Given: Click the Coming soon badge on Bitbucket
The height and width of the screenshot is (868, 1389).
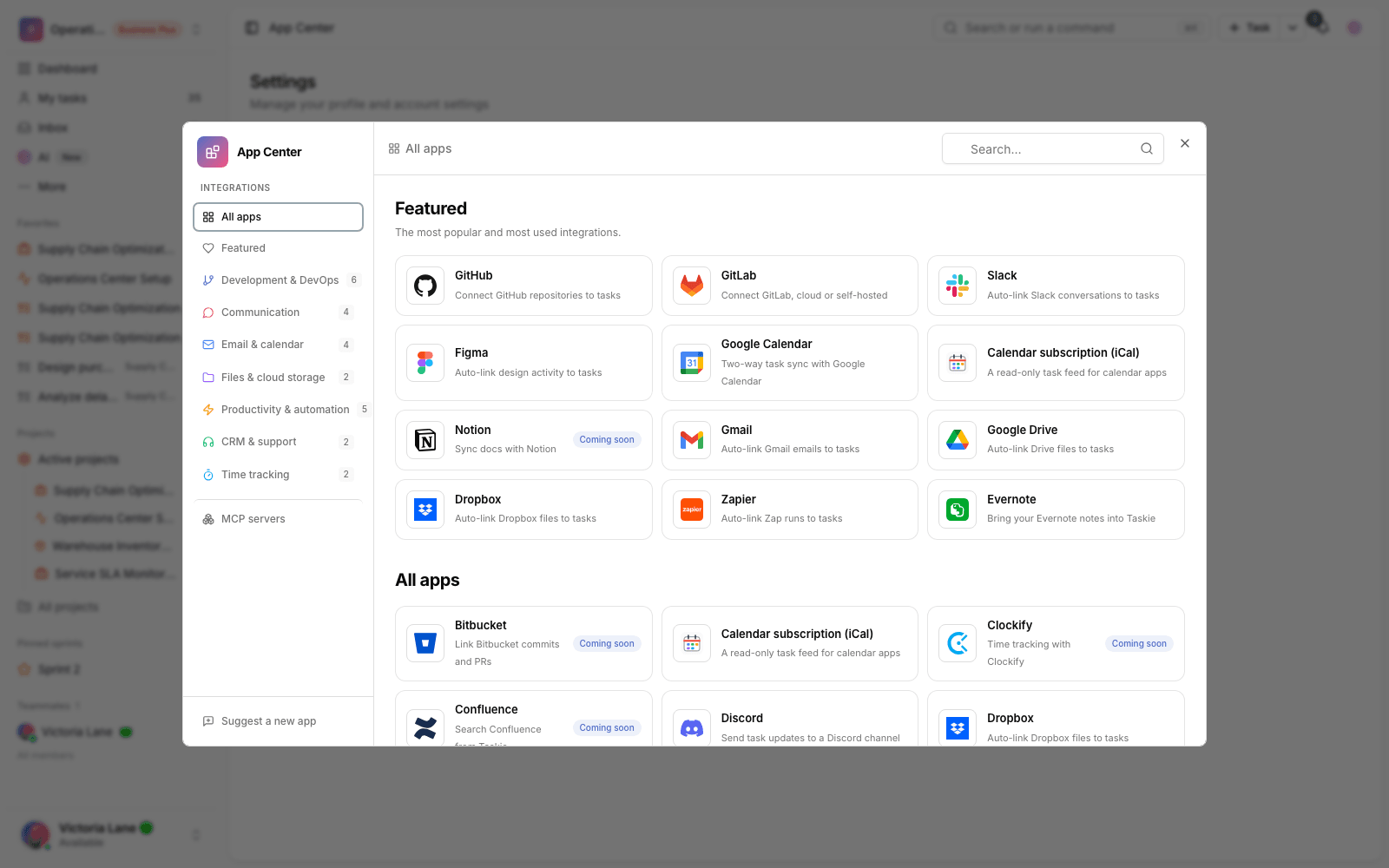Looking at the screenshot, I should pos(607,644).
